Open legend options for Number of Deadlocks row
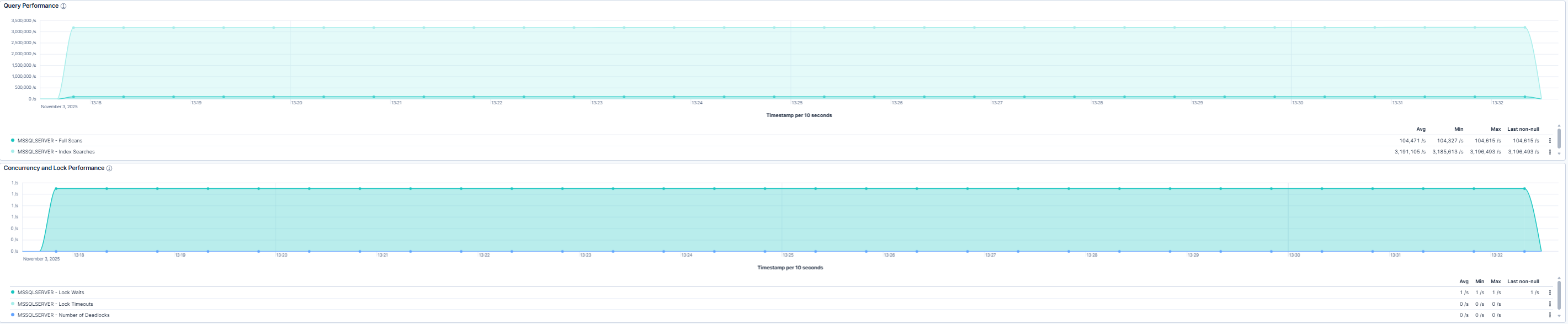Screen dimensions: 1568x324 point(1550,315)
